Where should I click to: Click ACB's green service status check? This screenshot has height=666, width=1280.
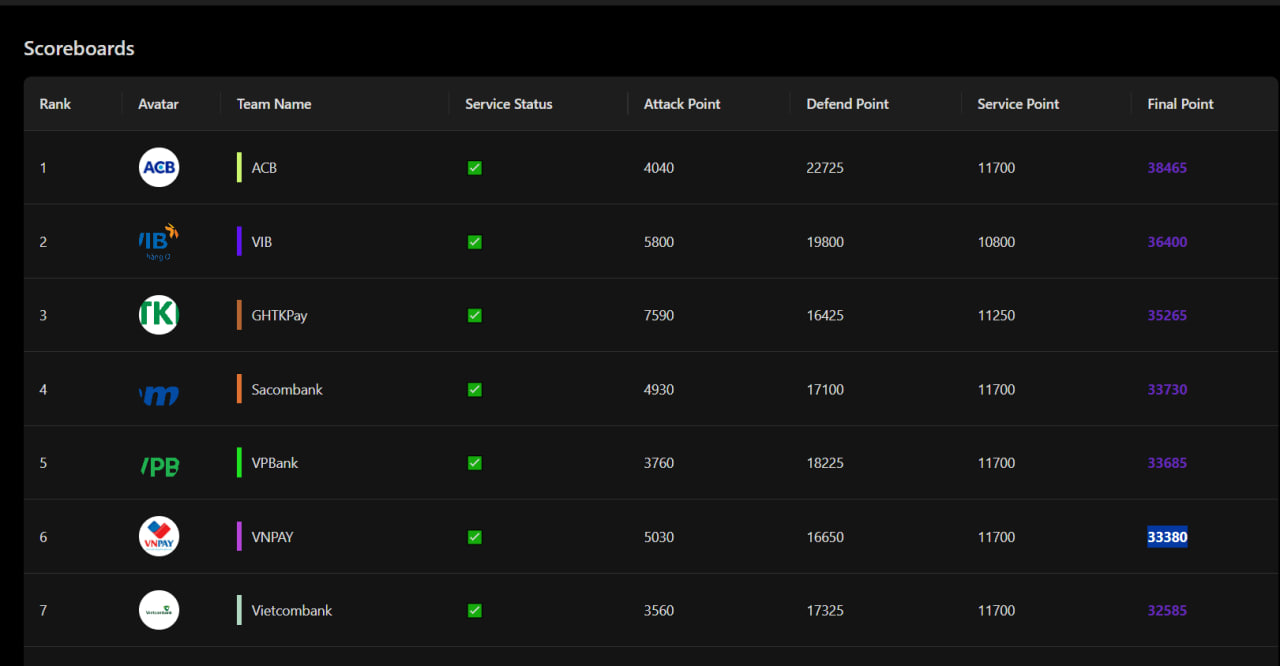click(474, 168)
